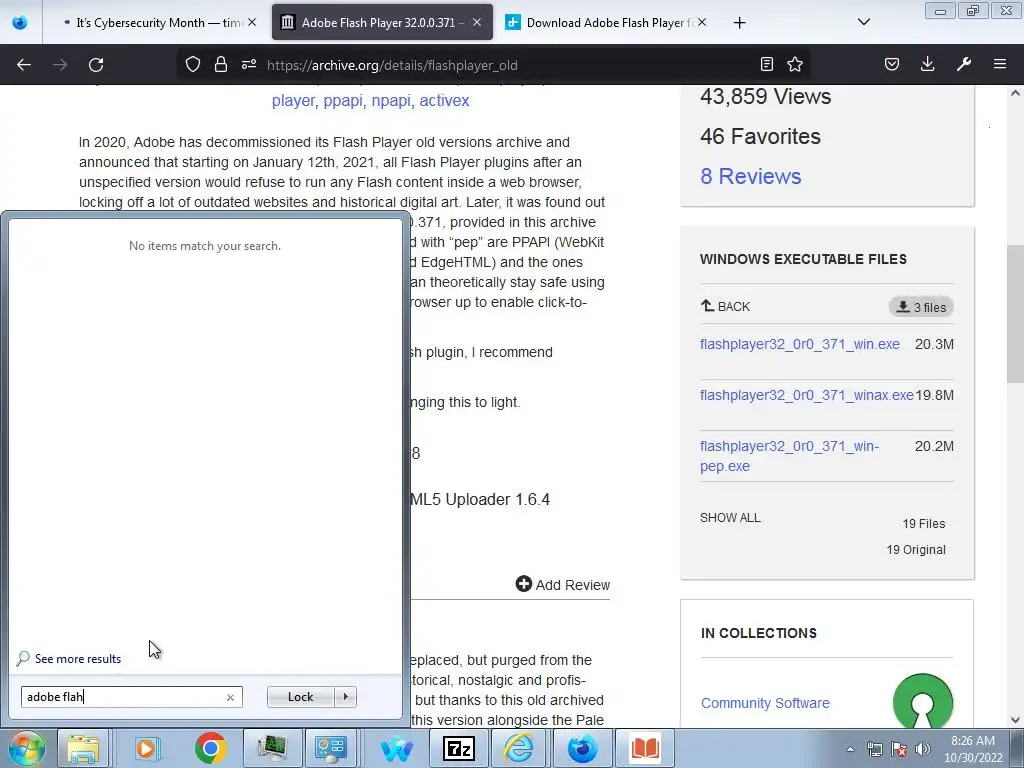Open Action Center flag tray icon

899,749
